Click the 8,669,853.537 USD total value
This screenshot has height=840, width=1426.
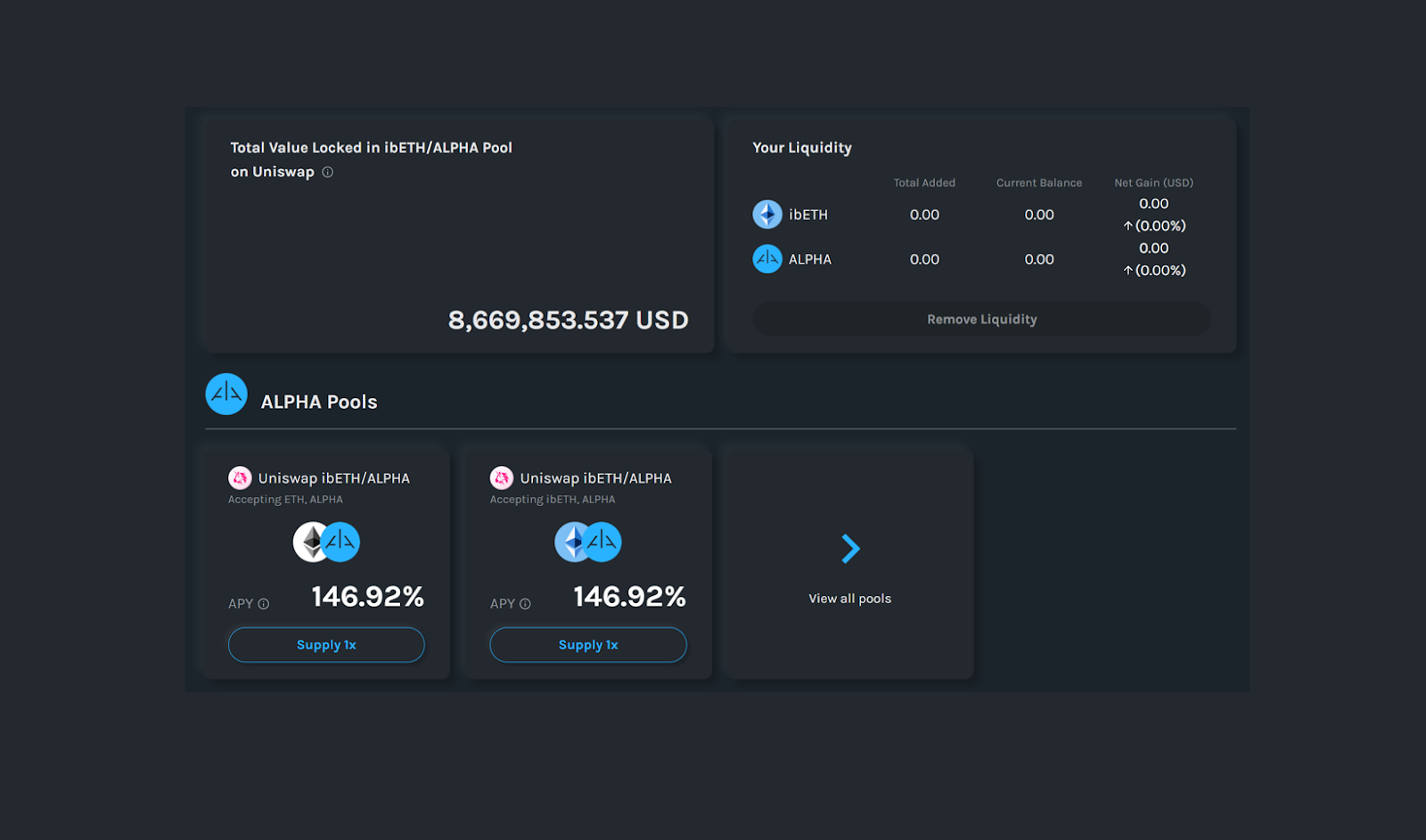click(568, 320)
